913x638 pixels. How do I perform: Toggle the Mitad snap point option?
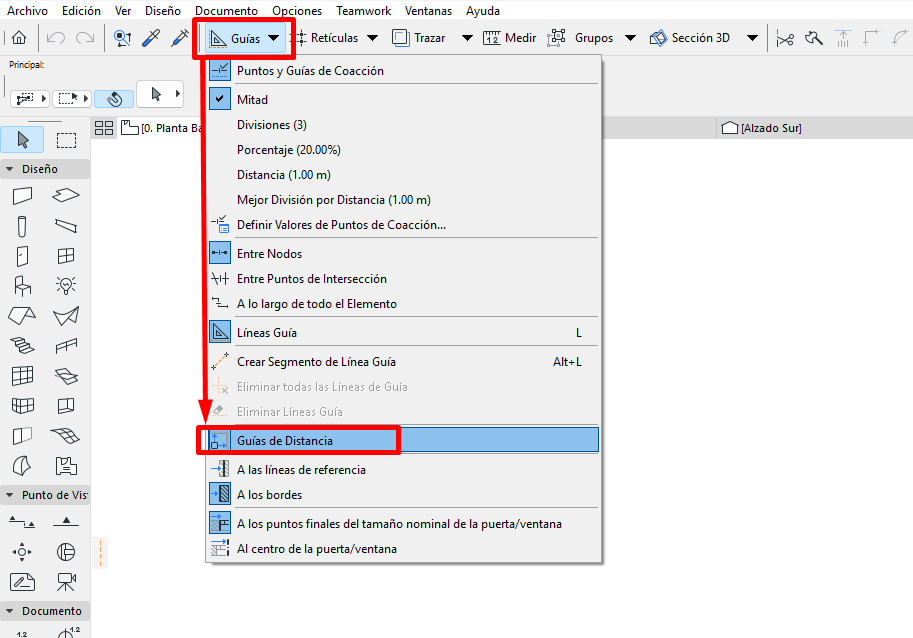coord(403,100)
